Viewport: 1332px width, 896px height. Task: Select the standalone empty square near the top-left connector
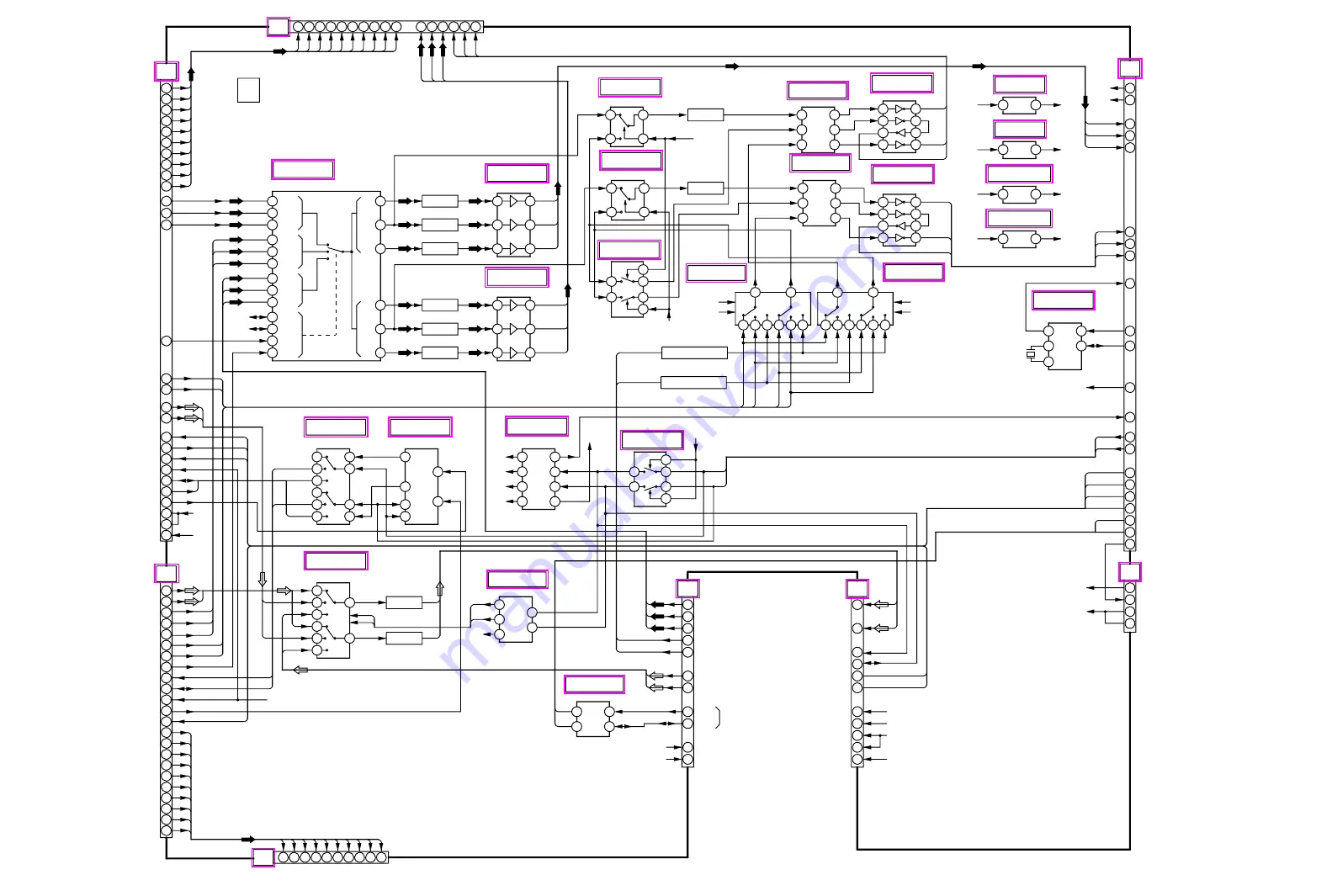248,90
